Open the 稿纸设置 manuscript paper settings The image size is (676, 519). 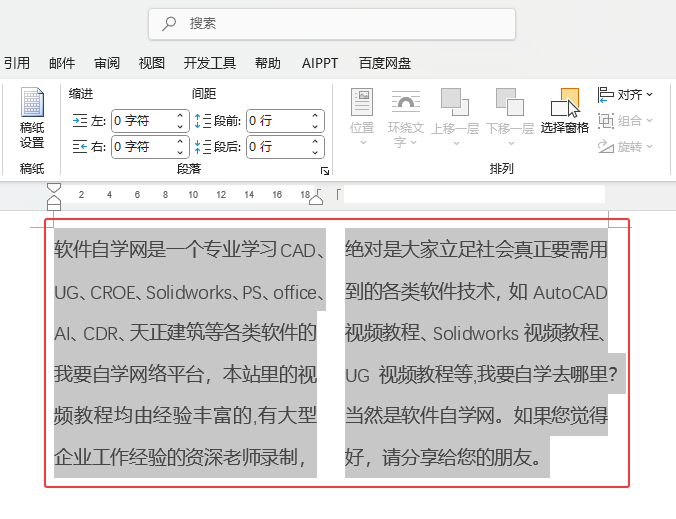(32, 117)
